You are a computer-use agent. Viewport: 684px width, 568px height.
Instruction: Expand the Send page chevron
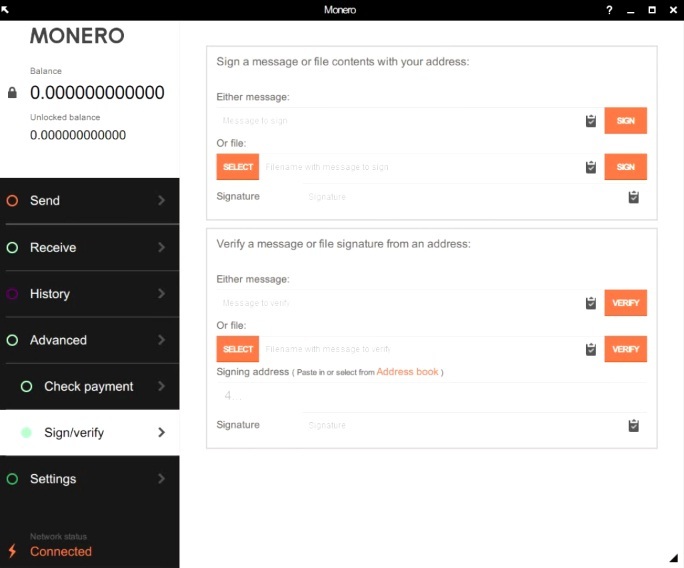(x=161, y=201)
